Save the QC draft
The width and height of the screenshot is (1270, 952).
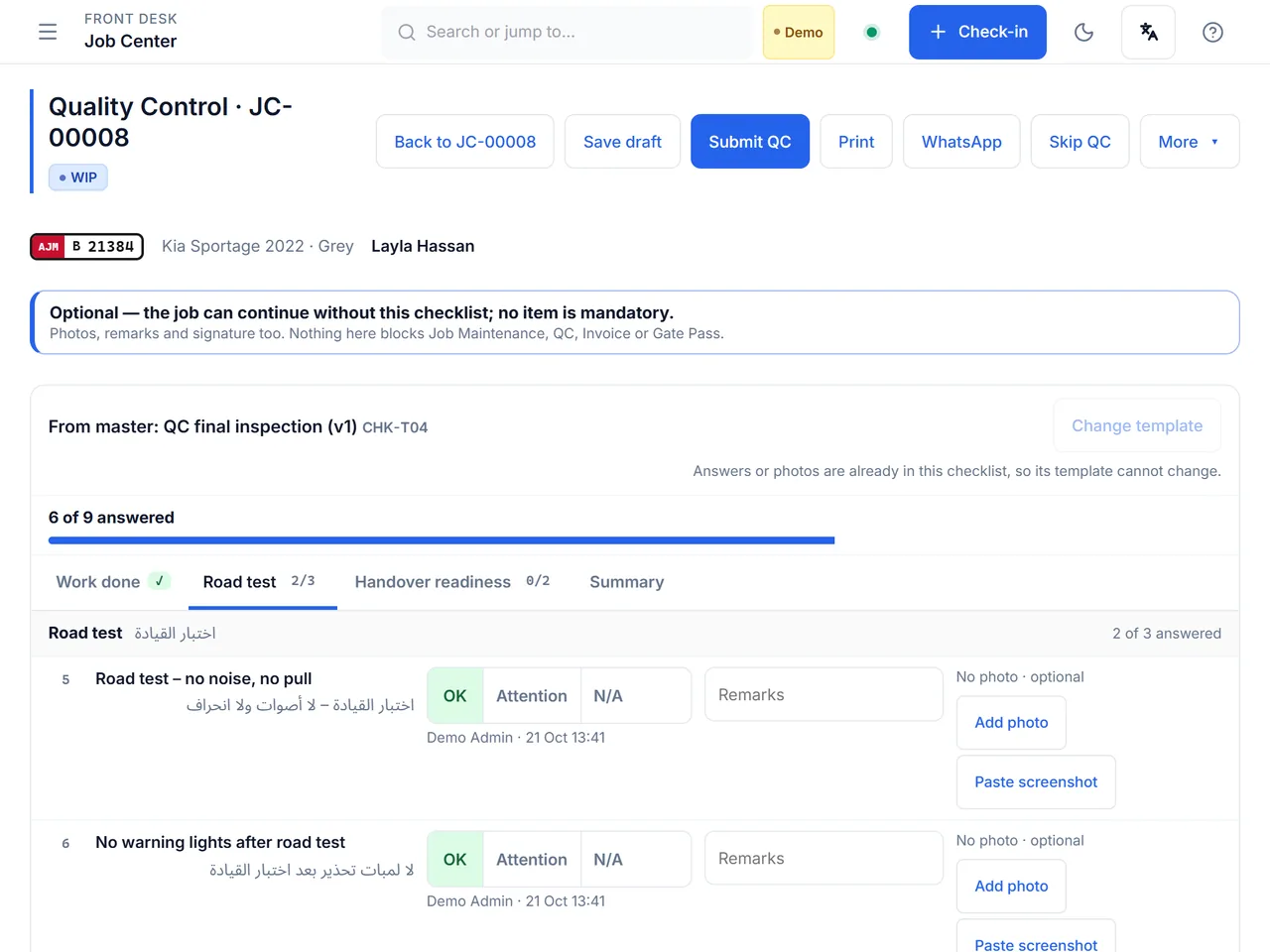622,142
